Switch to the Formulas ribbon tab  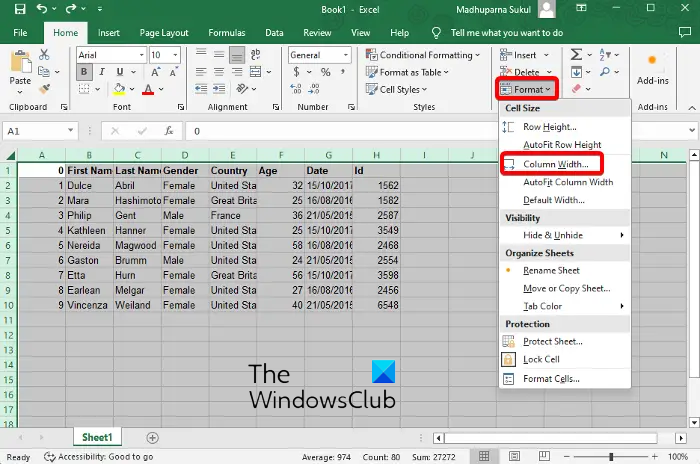point(226,32)
